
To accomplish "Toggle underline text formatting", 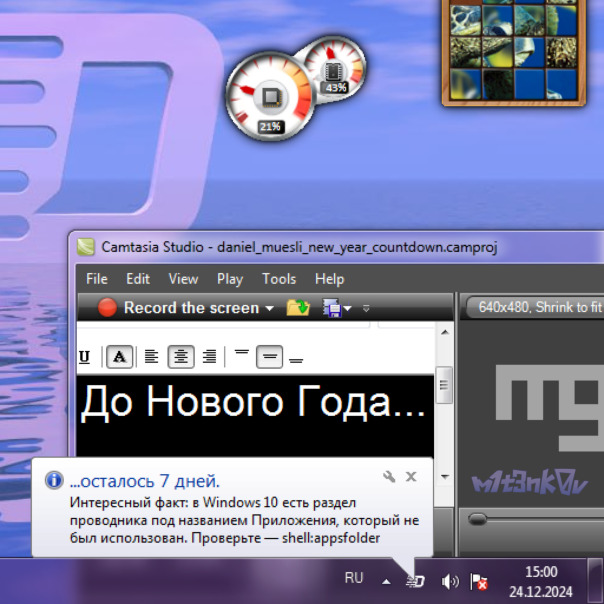I will [85, 357].
